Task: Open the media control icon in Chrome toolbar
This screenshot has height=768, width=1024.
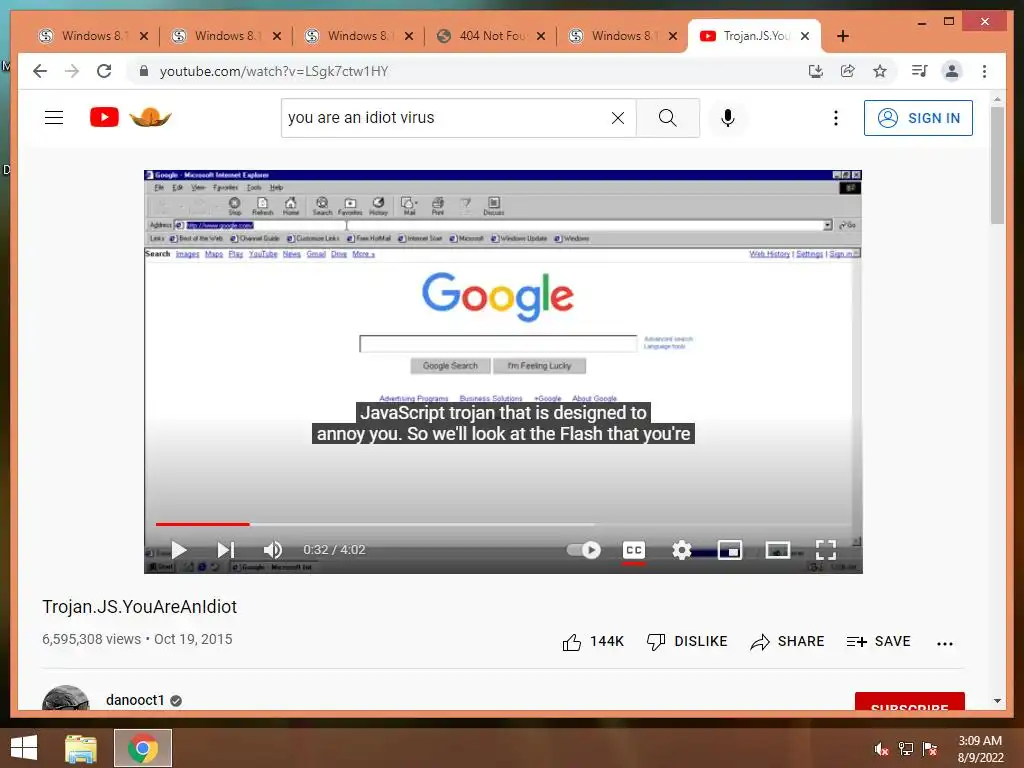Action: (920, 71)
